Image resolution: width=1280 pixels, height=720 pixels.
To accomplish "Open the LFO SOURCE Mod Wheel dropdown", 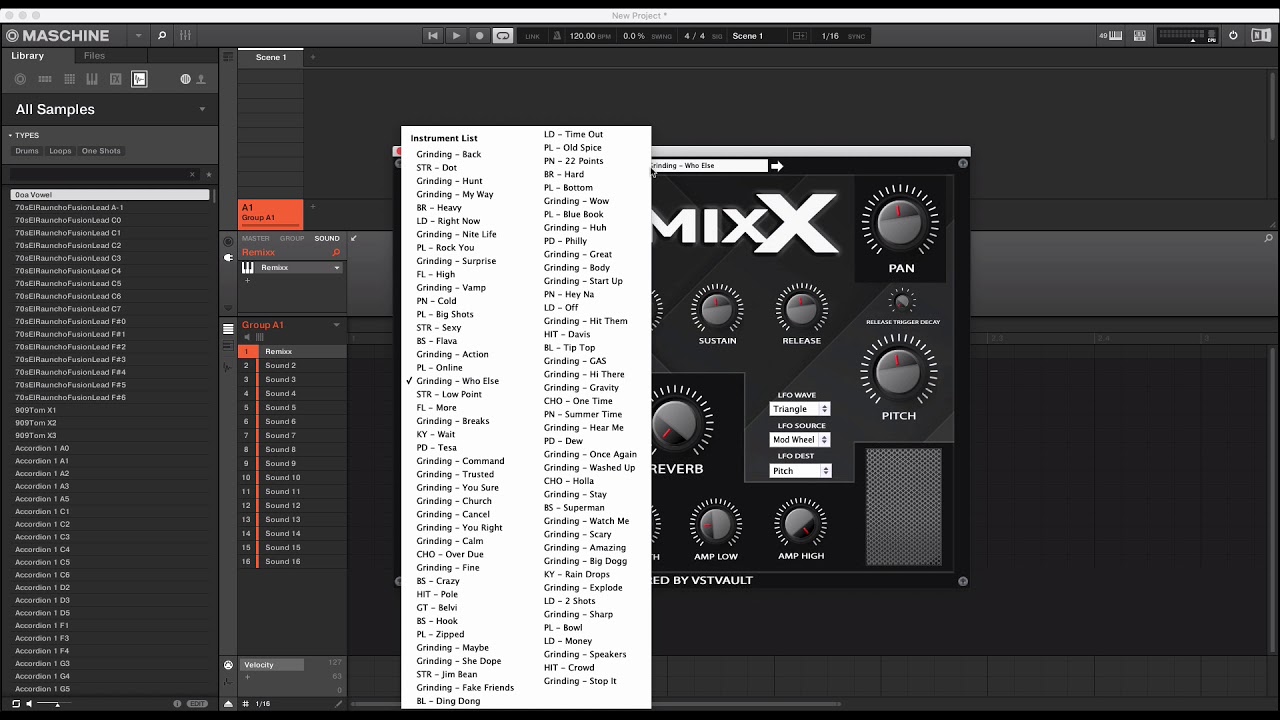I will click(800, 440).
